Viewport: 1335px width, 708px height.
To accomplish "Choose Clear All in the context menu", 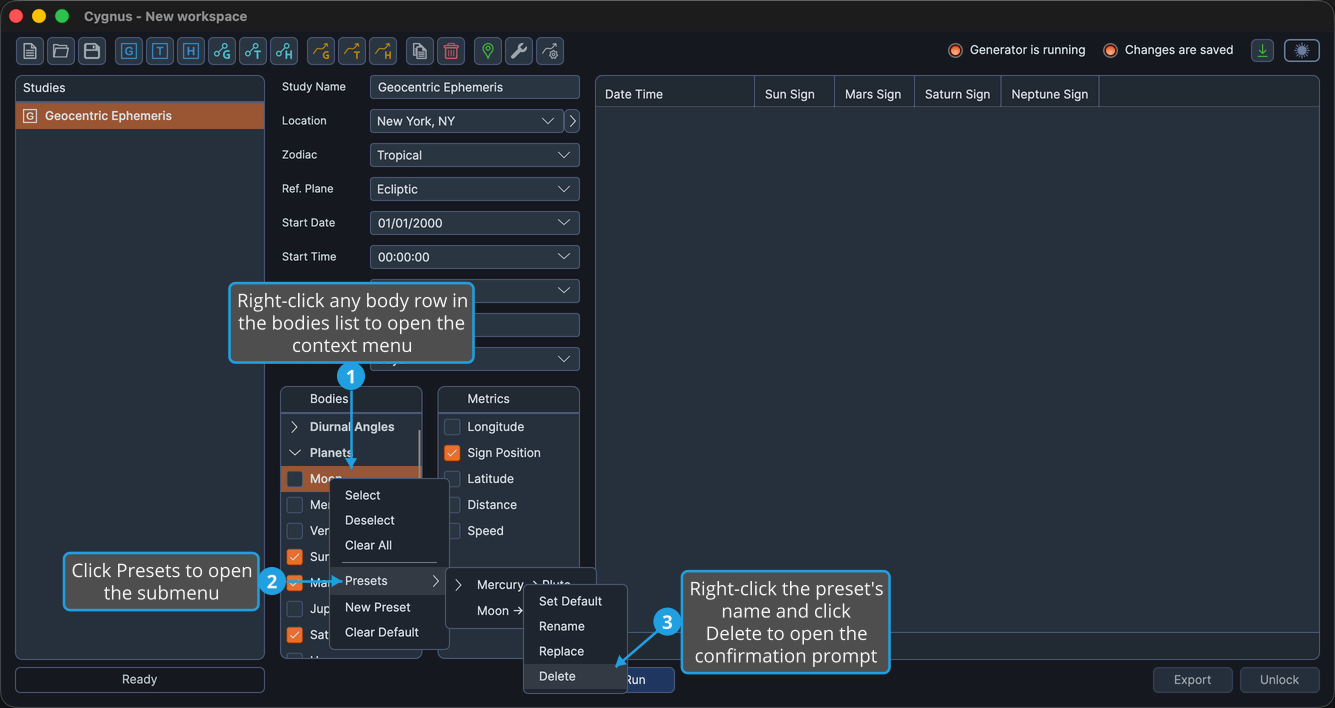I will point(389,545).
